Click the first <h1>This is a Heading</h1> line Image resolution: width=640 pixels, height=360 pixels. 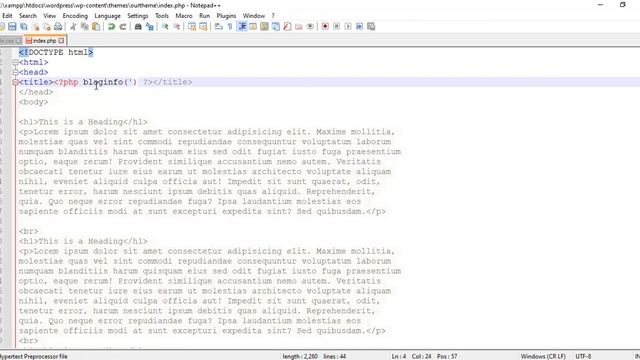[83, 122]
